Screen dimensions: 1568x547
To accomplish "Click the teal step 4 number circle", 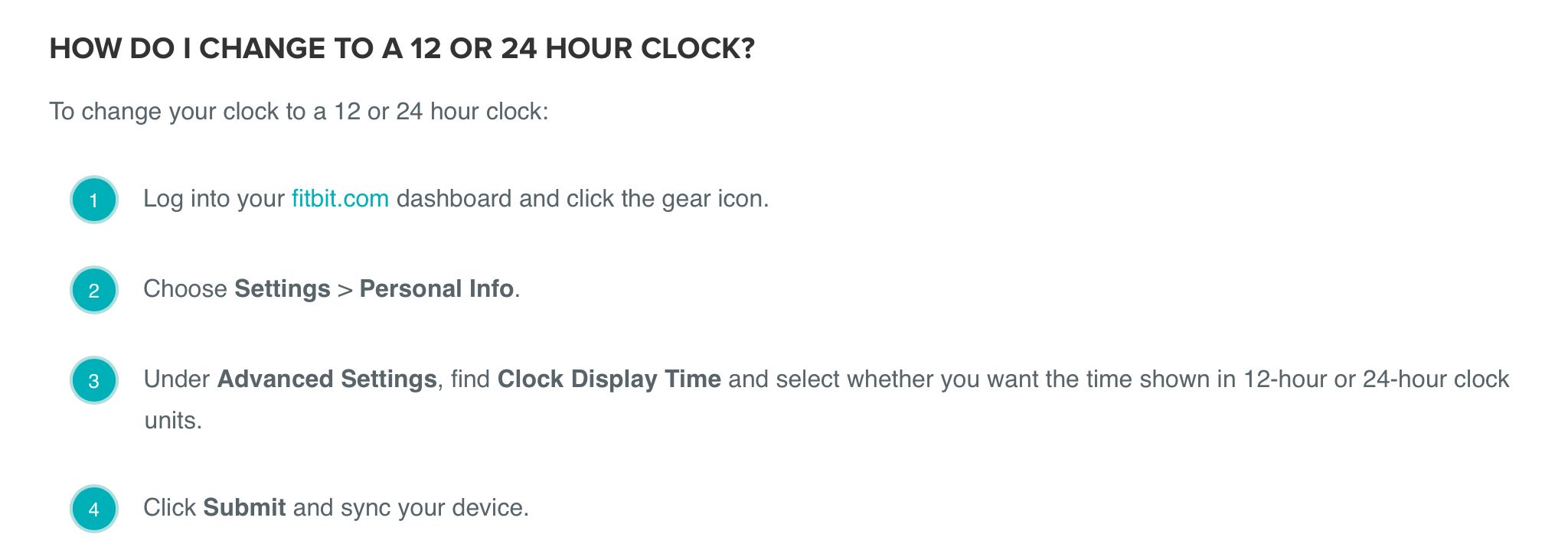I will (93, 509).
